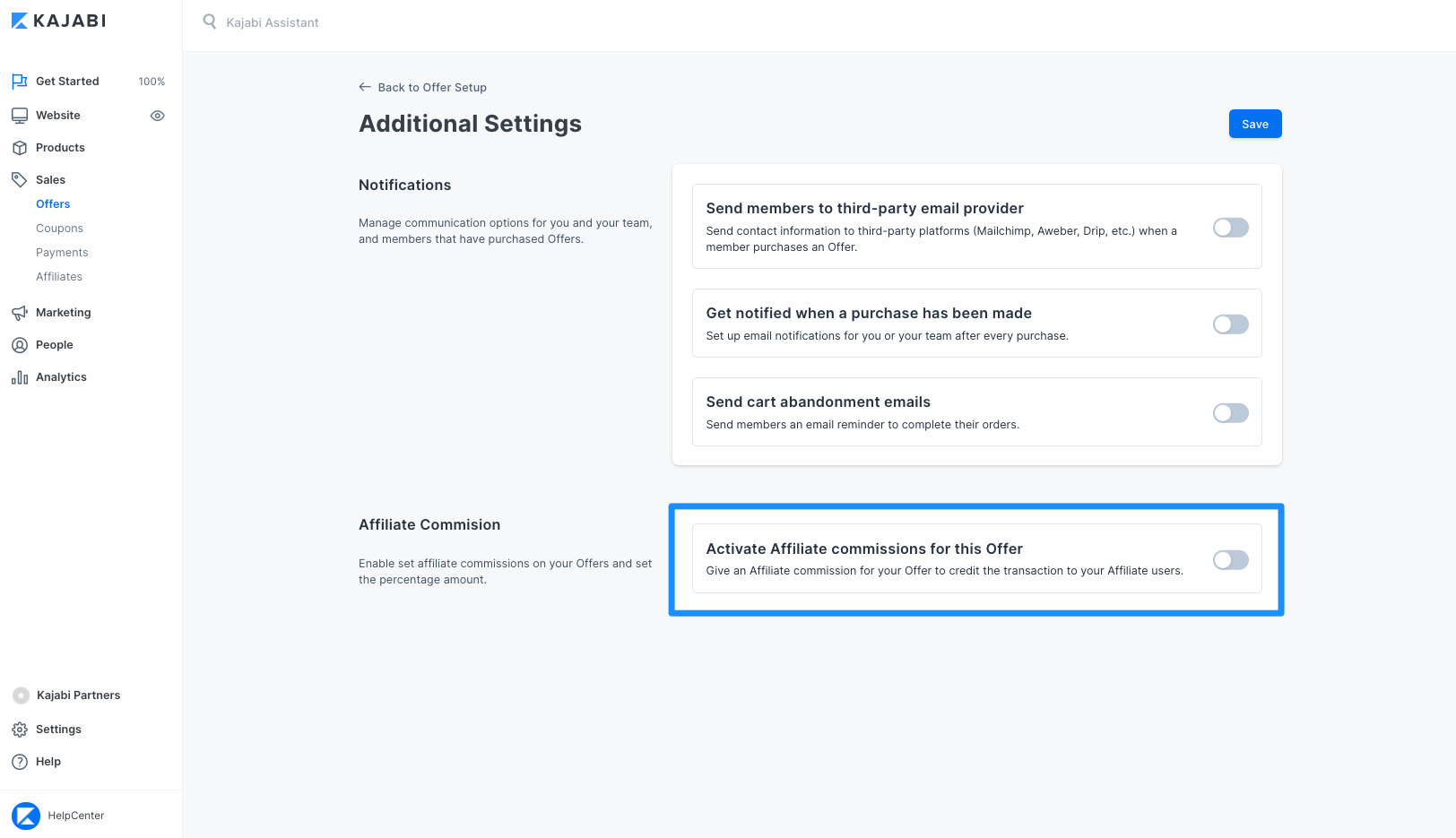Preview website with the eye icon
The height and width of the screenshot is (838, 1456).
158,116
